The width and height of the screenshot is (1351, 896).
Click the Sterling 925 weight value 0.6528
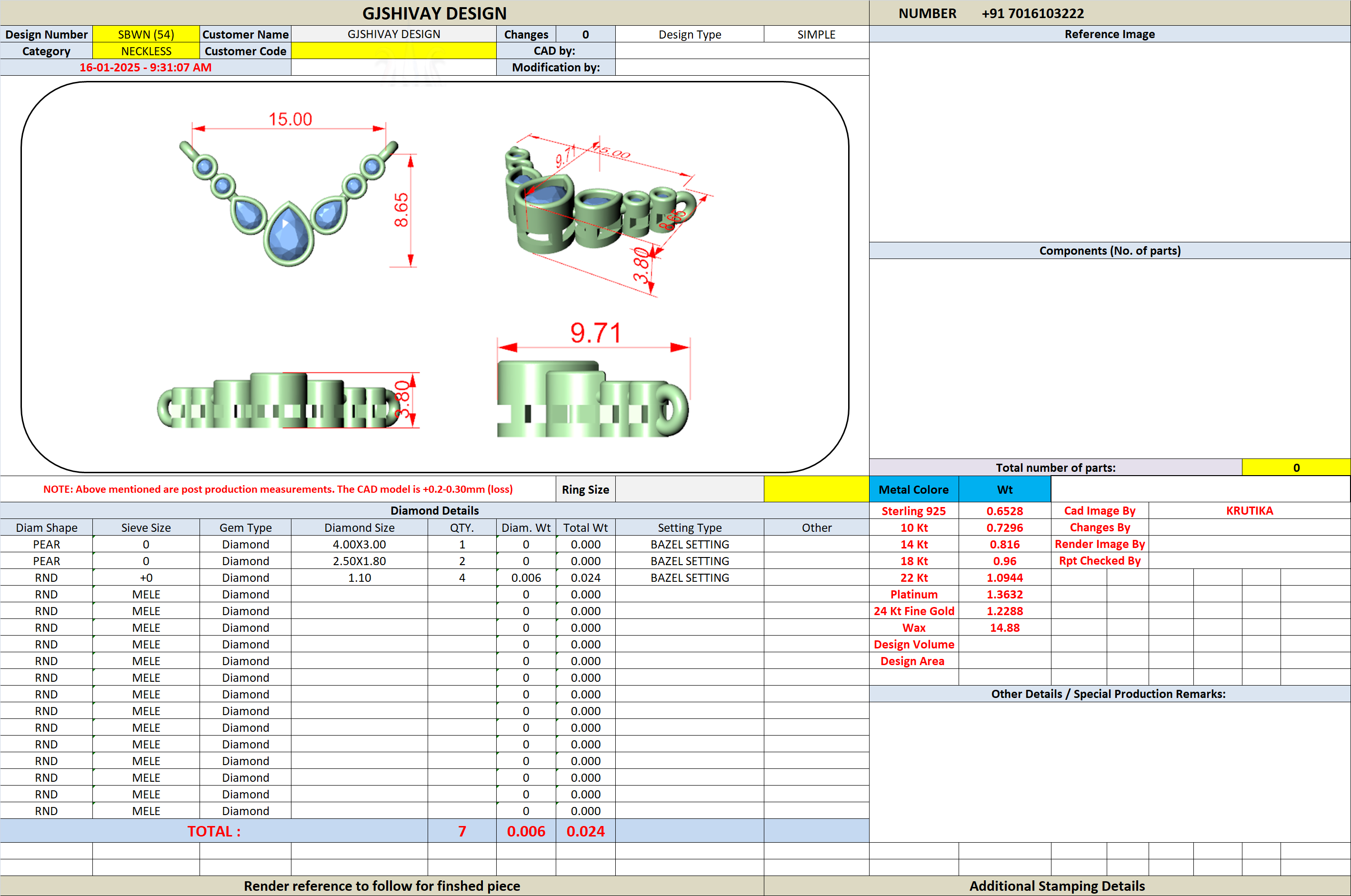[1004, 511]
